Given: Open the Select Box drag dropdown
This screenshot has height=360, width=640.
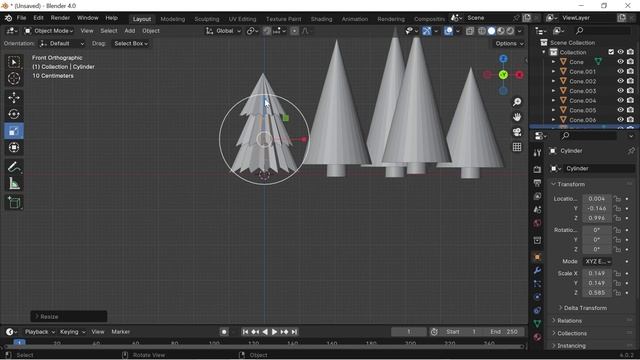Looking at the screenshot, I should point(131,44).
